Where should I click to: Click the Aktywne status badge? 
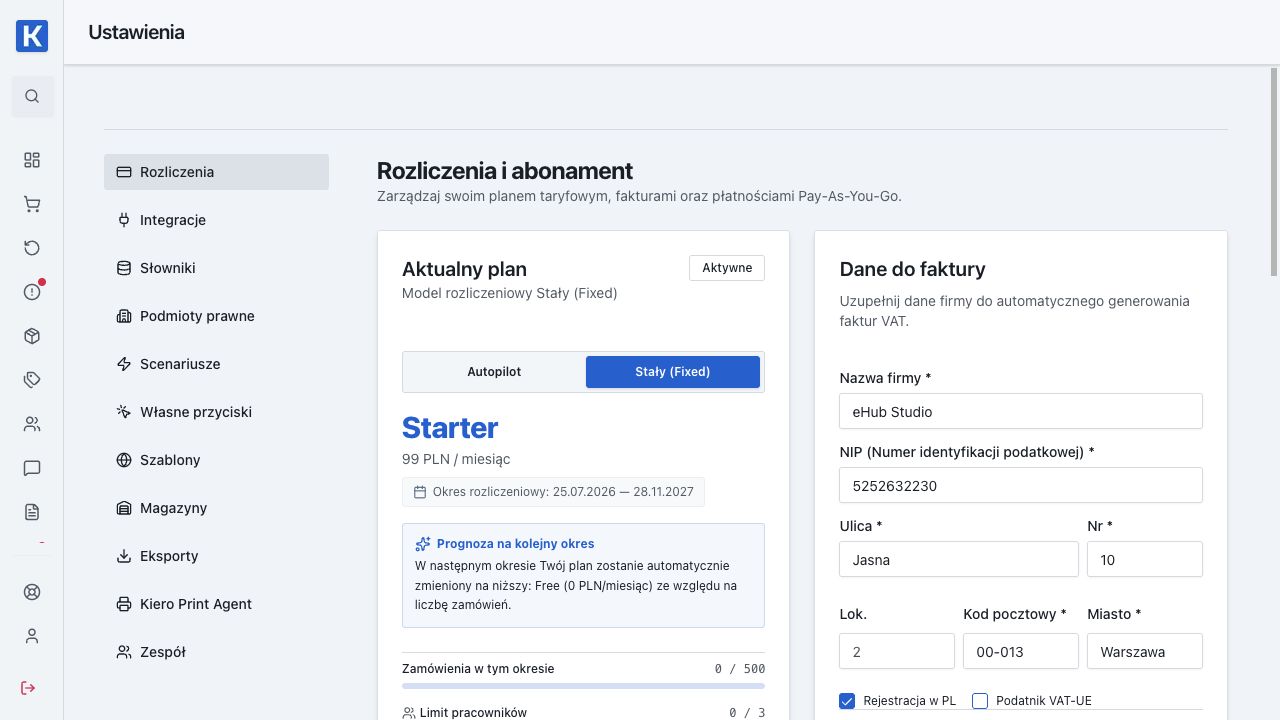coord(727,268)
